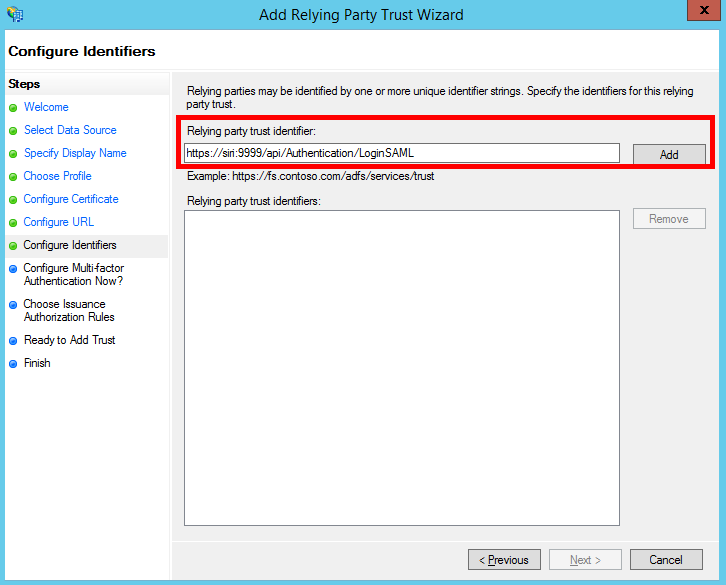Click the 'Relying party trust identifier:' label

pos(251,131)
